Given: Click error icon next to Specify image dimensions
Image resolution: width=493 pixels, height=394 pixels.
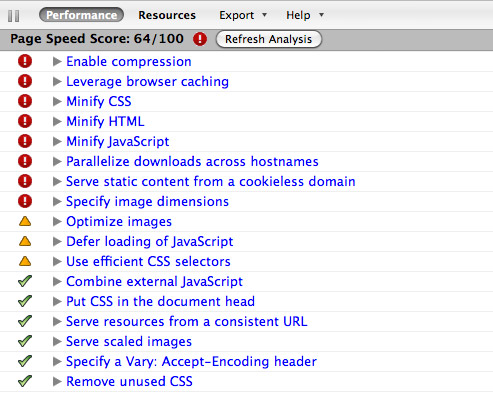Looking at the screenshot, I should pos(25,201).
